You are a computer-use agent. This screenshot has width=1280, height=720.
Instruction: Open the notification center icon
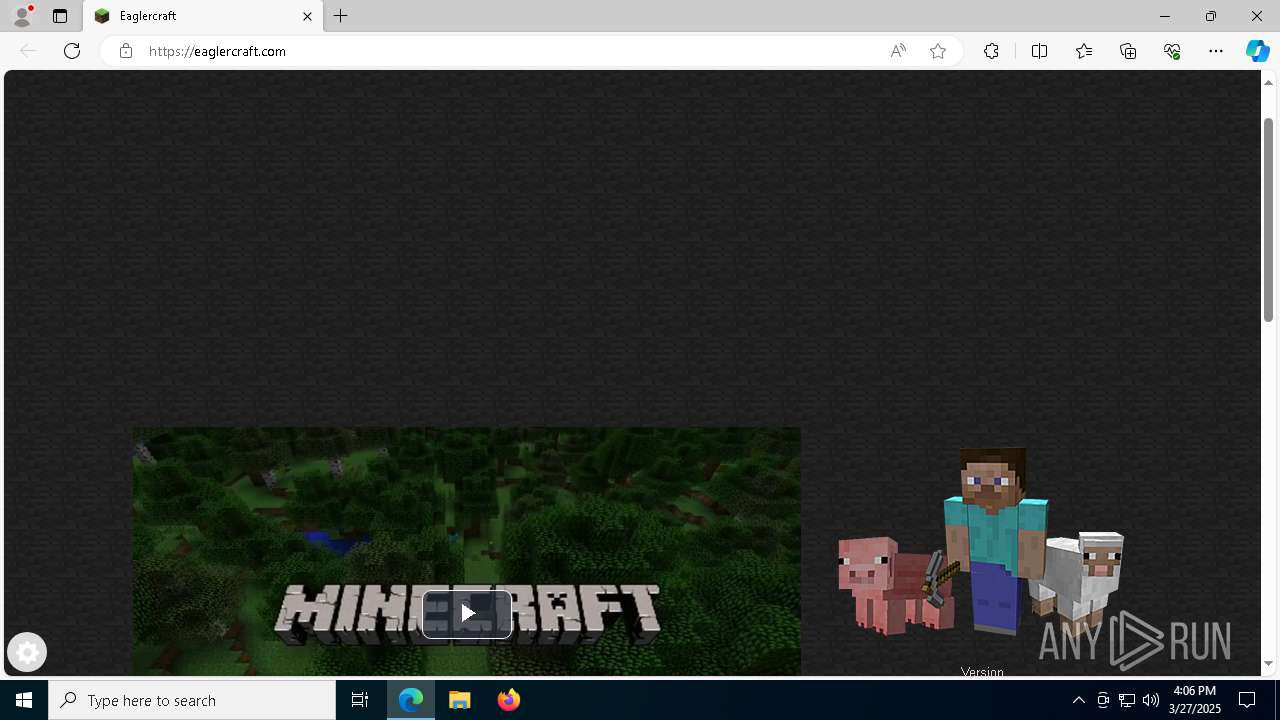click(1247, 700)
